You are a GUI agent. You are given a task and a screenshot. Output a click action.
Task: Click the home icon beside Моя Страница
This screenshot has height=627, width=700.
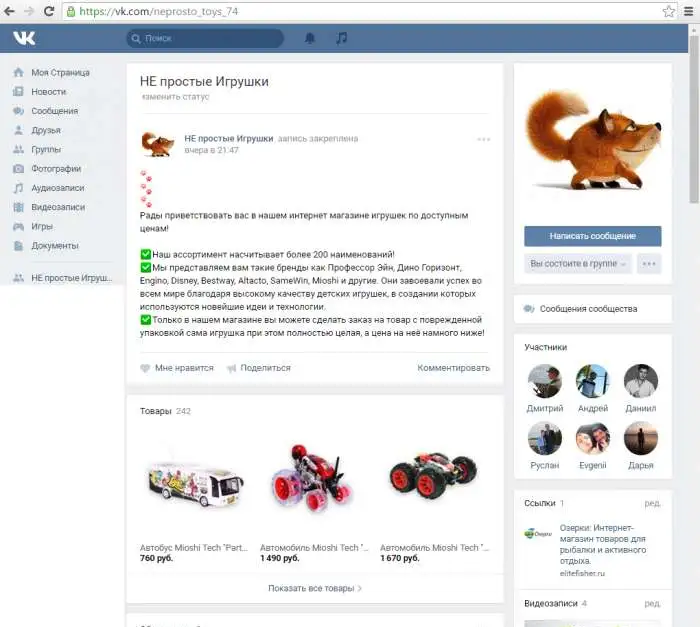click(x=18, y=72)
